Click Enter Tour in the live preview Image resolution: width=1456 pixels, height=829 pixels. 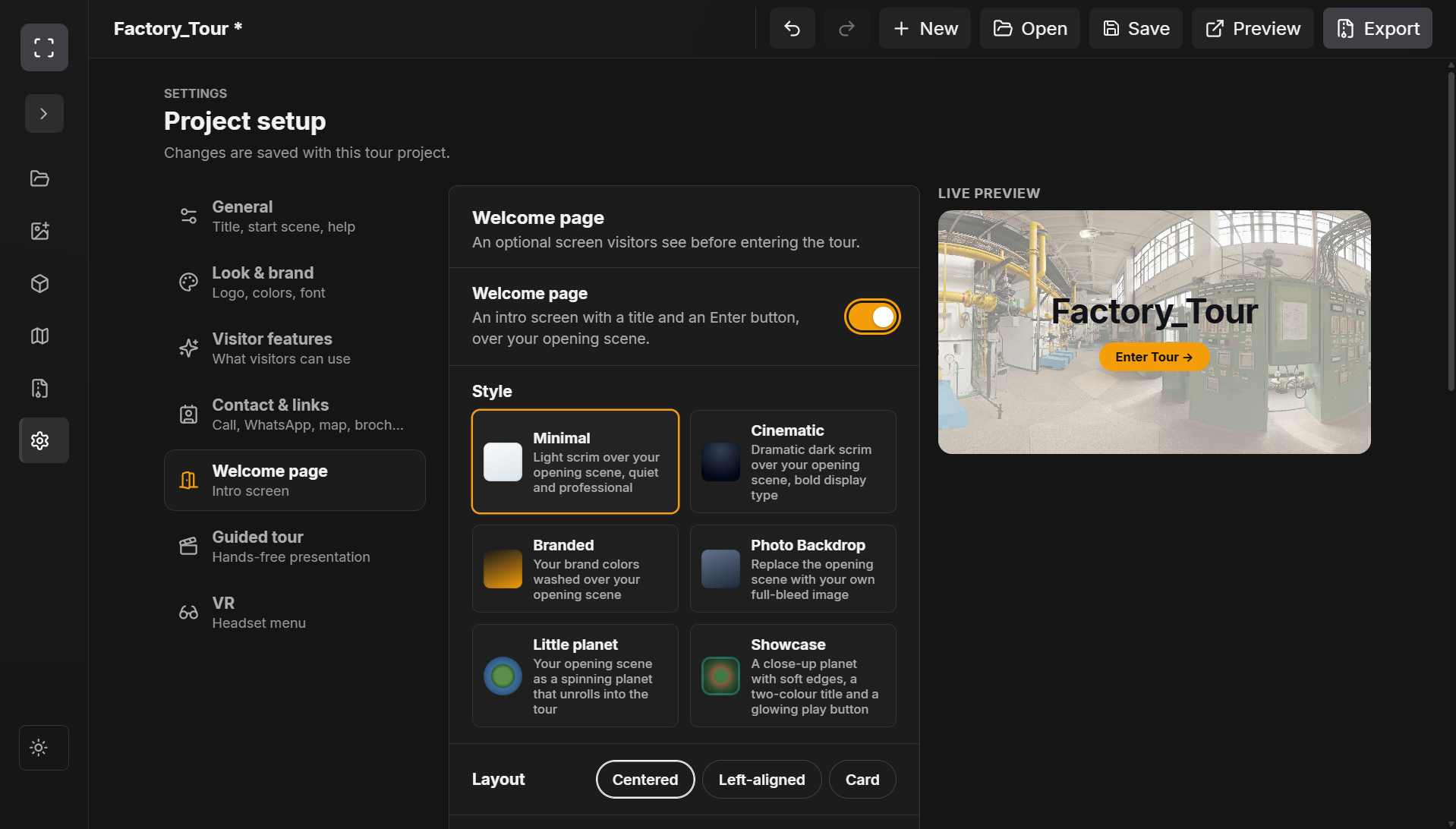[x=1154, y=357]
